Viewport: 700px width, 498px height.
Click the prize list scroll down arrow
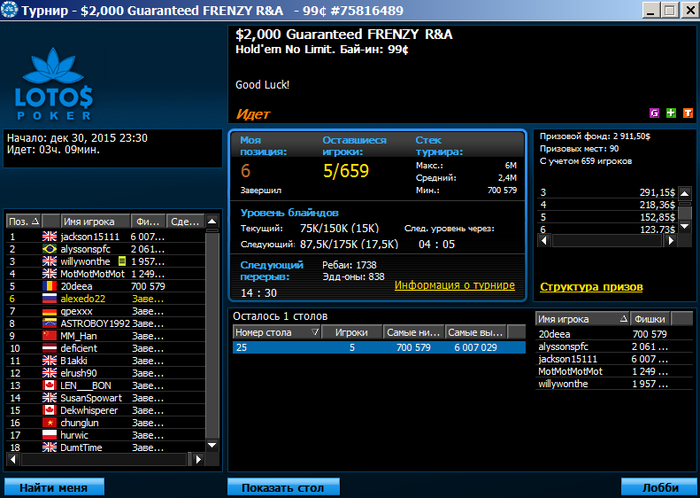(x=685, y=227)
